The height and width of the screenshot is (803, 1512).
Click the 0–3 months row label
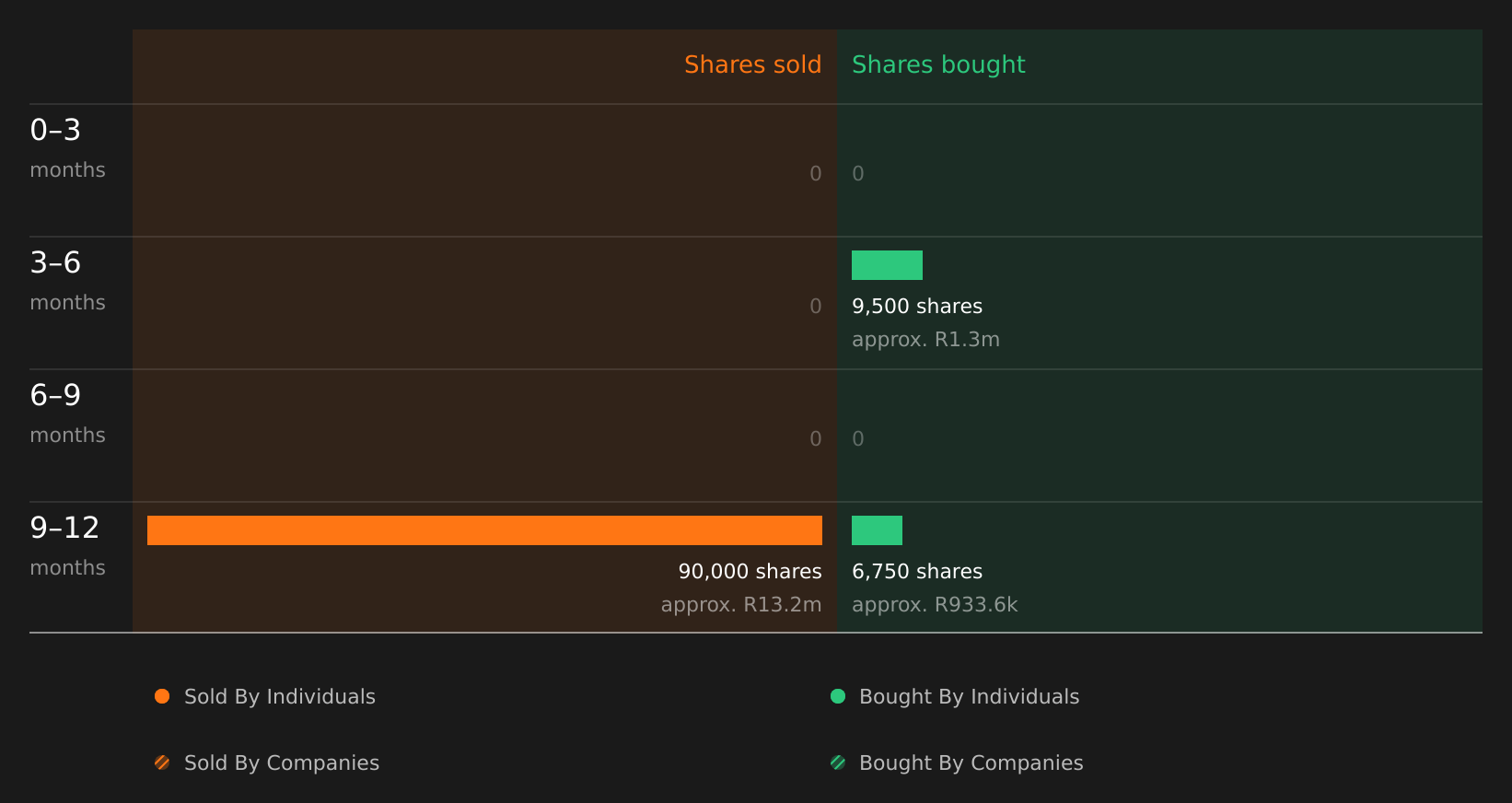point(67,148)
